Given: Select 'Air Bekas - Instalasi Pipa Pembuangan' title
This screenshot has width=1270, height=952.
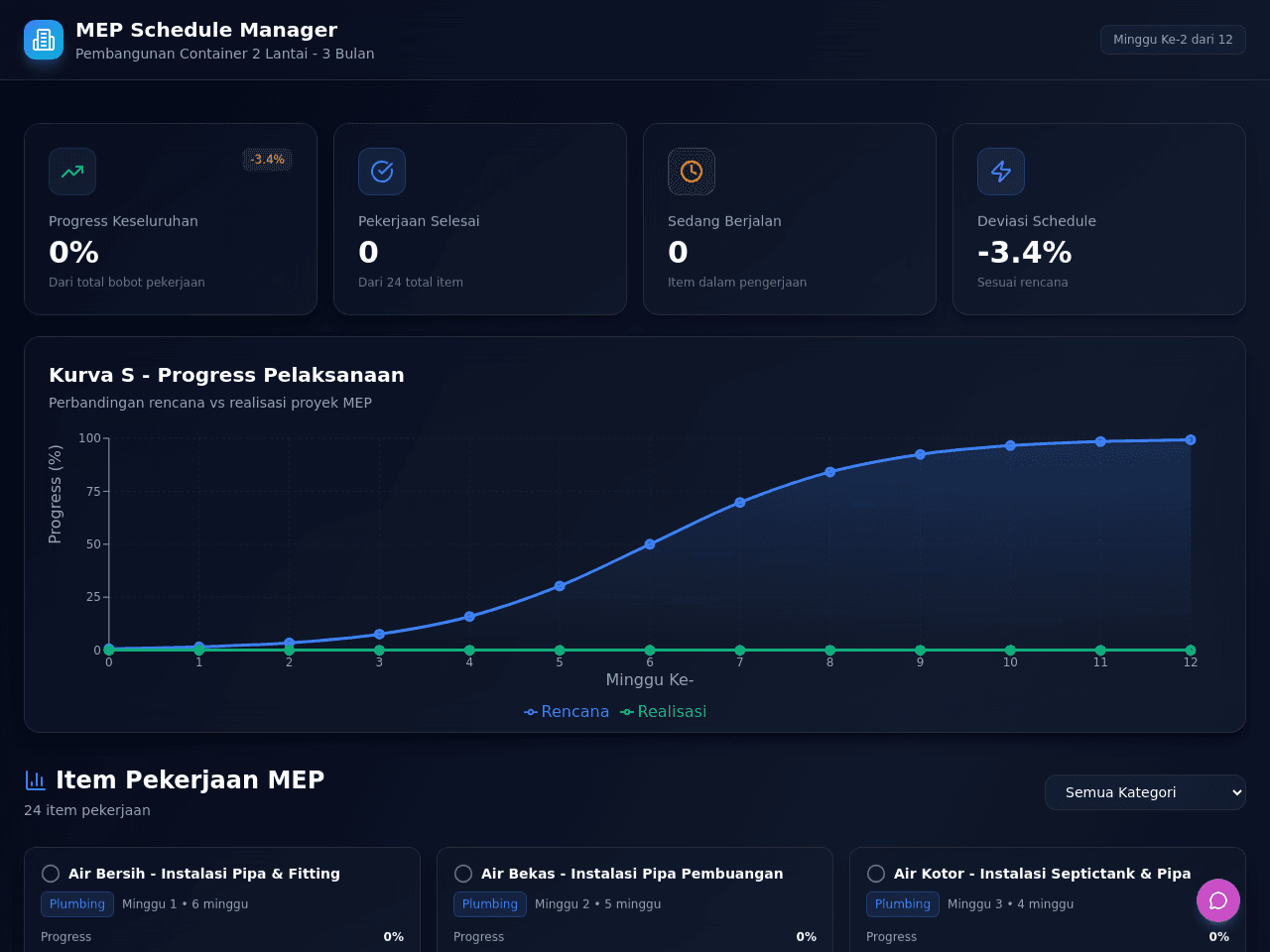Looking at the screenshot, I should click(632, 874).
